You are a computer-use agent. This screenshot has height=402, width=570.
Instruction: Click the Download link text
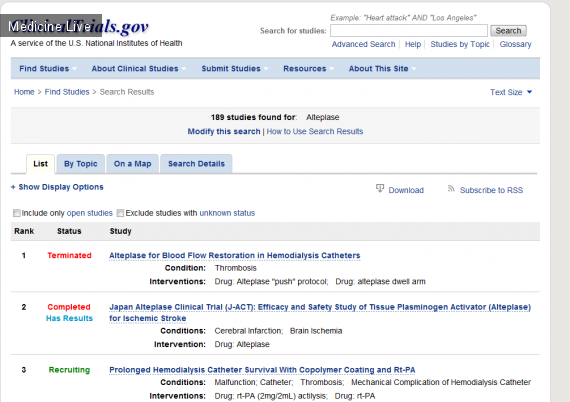point(406,190)
